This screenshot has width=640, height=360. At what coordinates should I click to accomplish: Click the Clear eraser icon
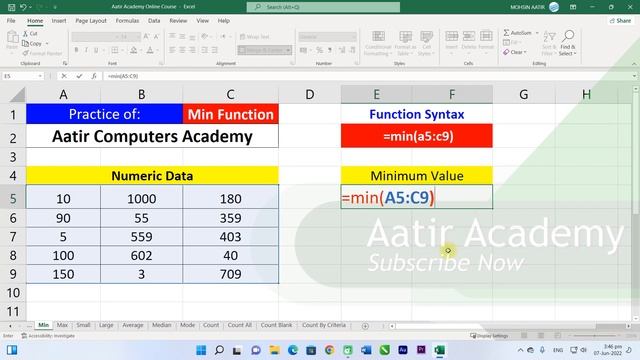pos(507,52)
